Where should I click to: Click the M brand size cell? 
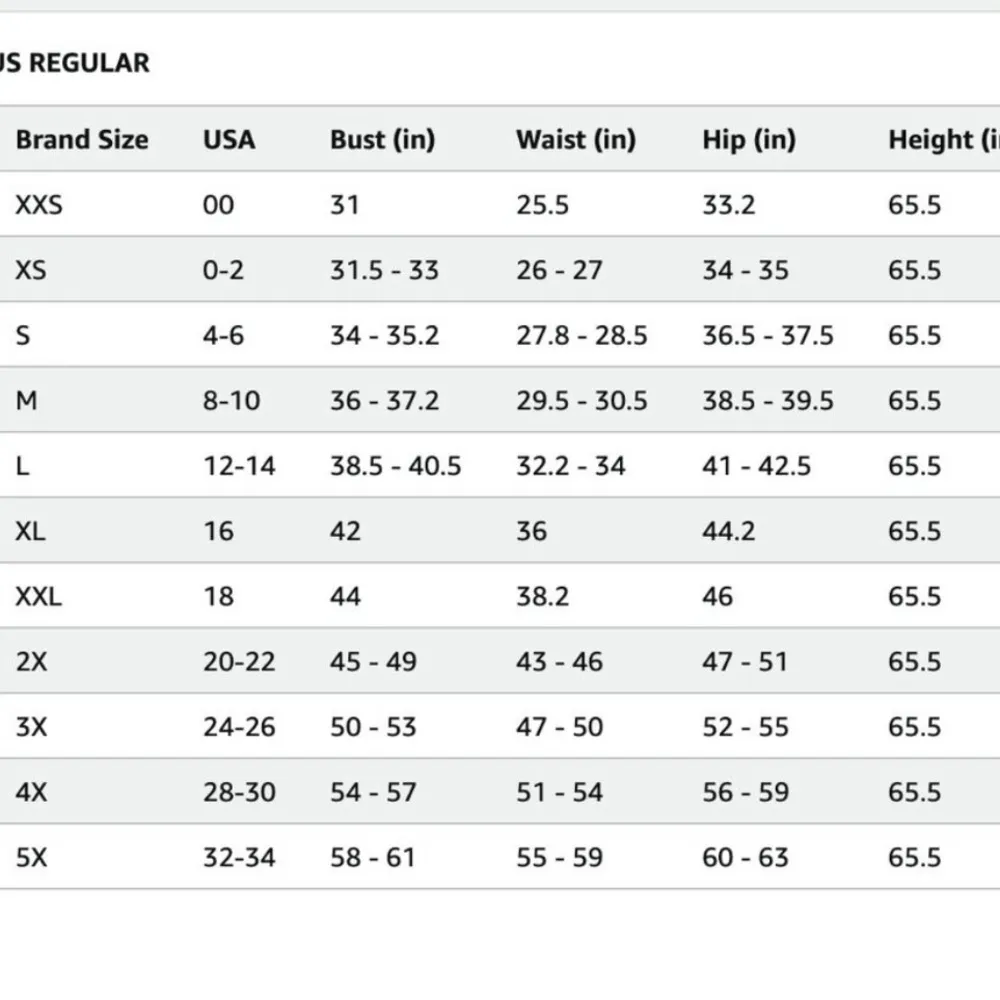click(27, 401)
